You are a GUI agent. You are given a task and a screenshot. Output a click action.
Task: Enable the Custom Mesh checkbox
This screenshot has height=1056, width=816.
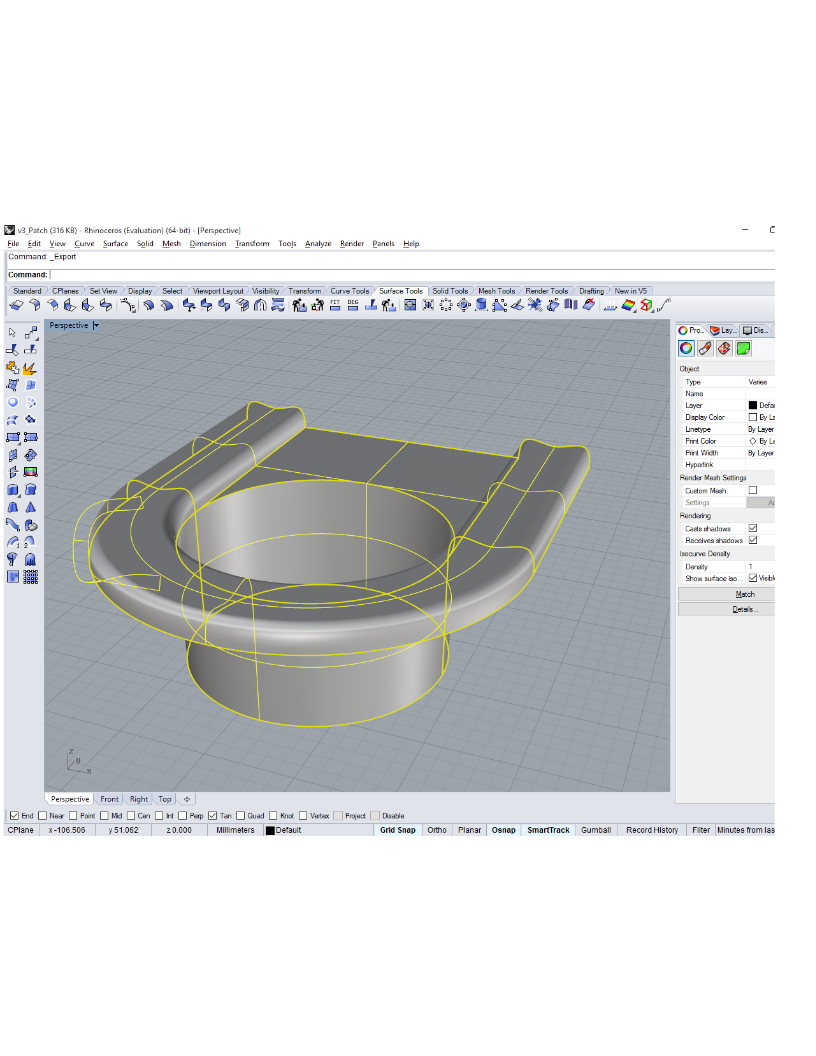(x=753, y=490)
